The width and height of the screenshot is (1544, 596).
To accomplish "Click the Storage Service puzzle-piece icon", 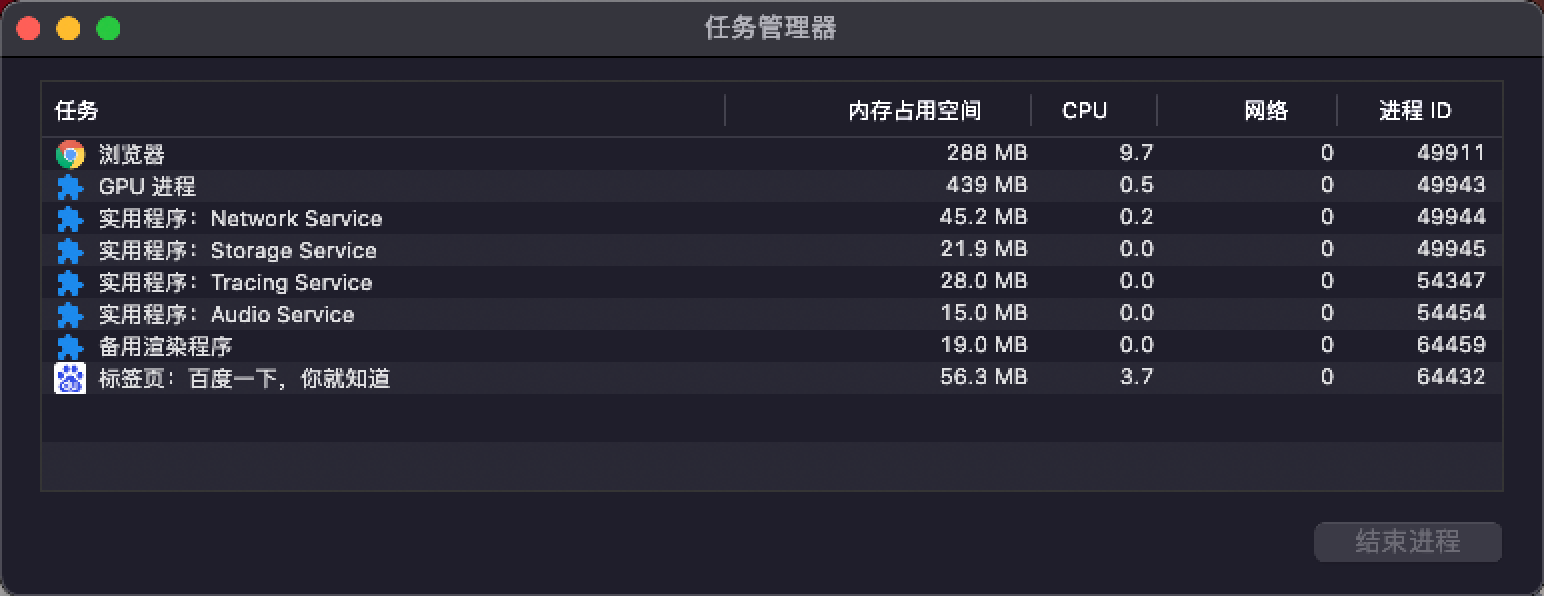I will pyautogui.click(x=70, y=250).
